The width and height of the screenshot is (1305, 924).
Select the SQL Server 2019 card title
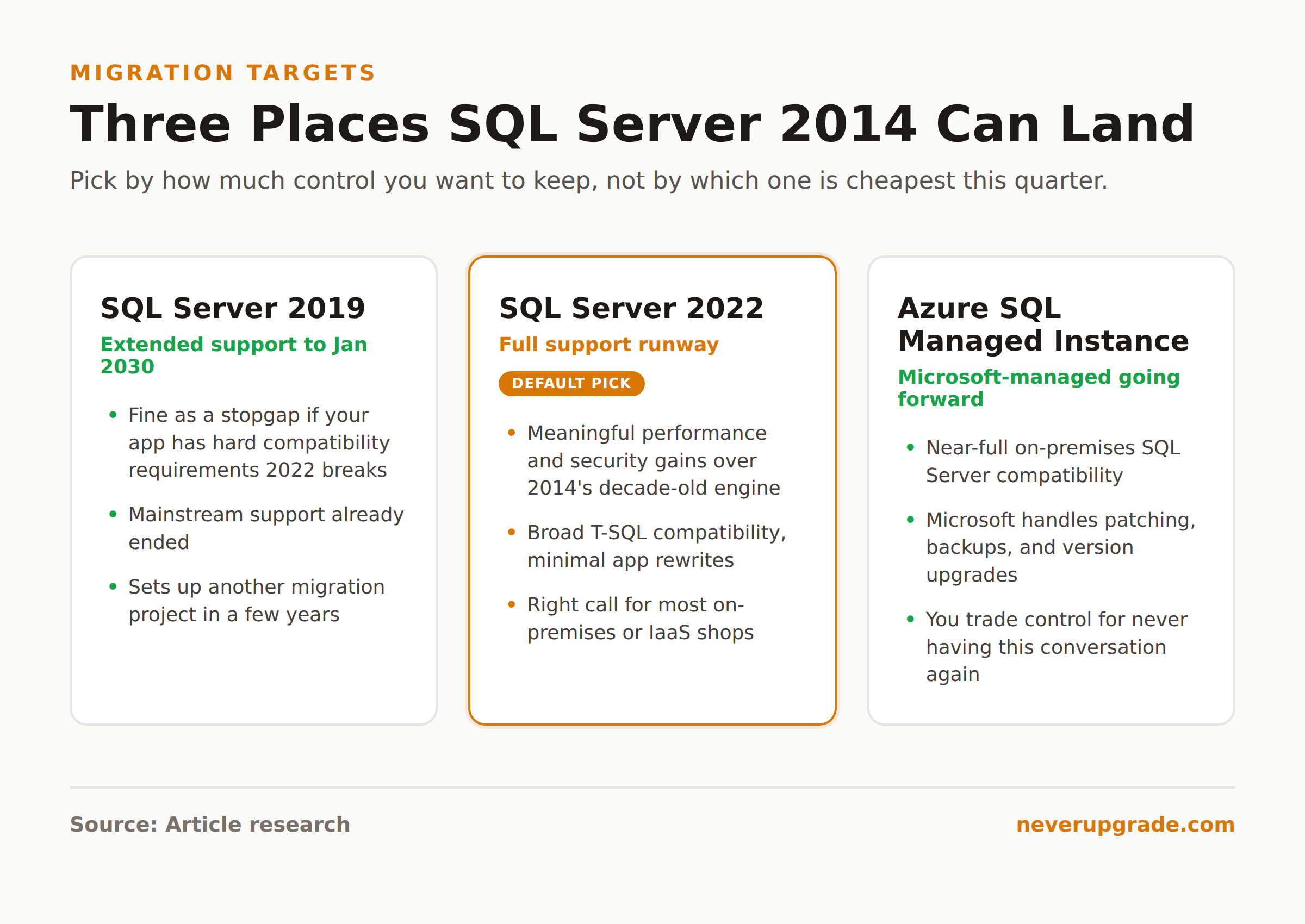(233, 308)
